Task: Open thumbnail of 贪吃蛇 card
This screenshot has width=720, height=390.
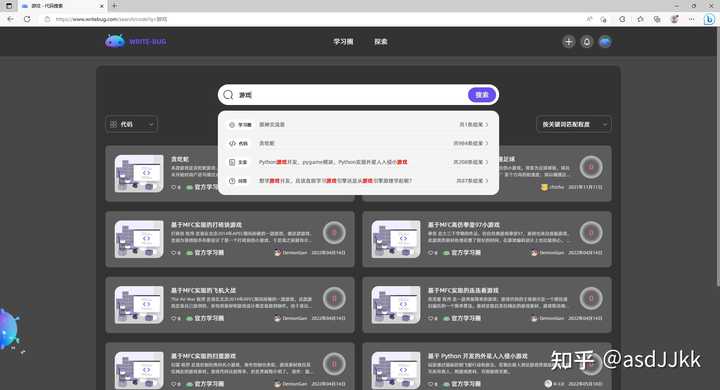Action: click(139, 173)
